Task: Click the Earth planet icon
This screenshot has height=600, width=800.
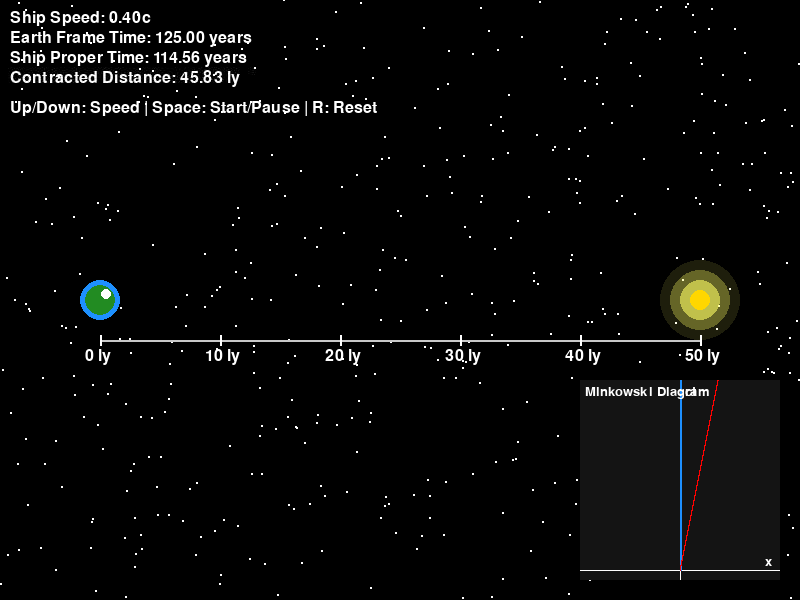Action: point(99,300)
